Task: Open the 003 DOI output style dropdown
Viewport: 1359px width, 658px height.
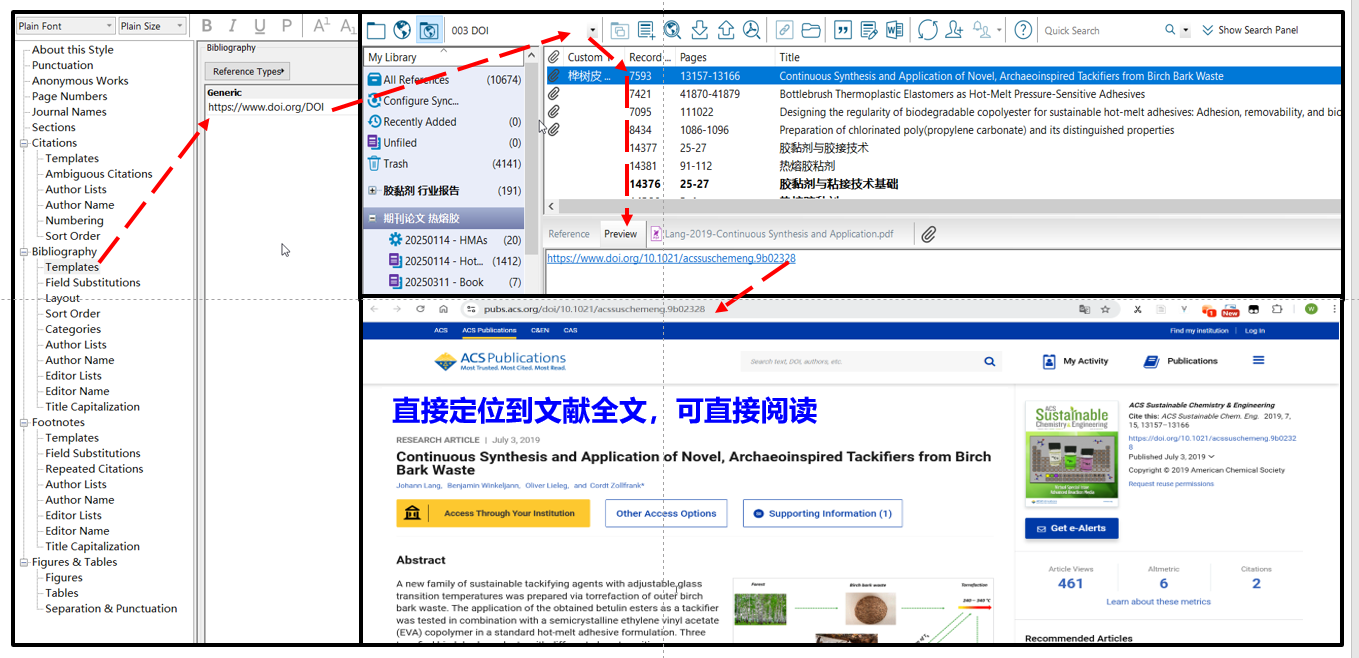Action: click(592, 31)
